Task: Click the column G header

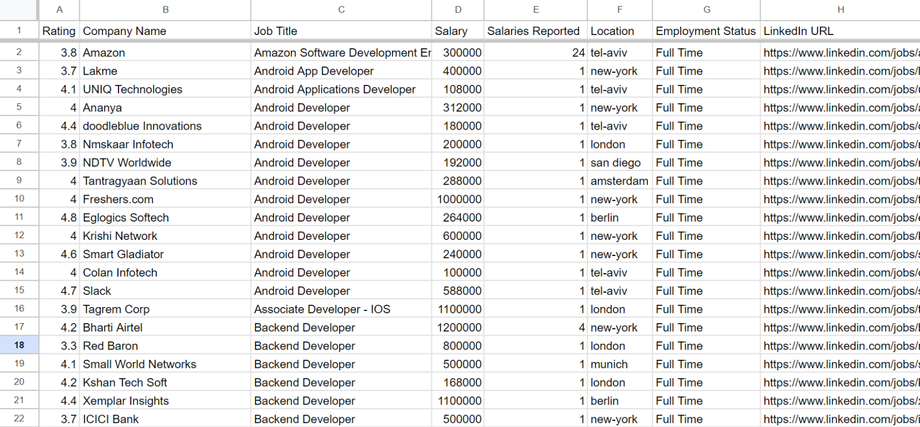Action: click(x=706, y=9)
